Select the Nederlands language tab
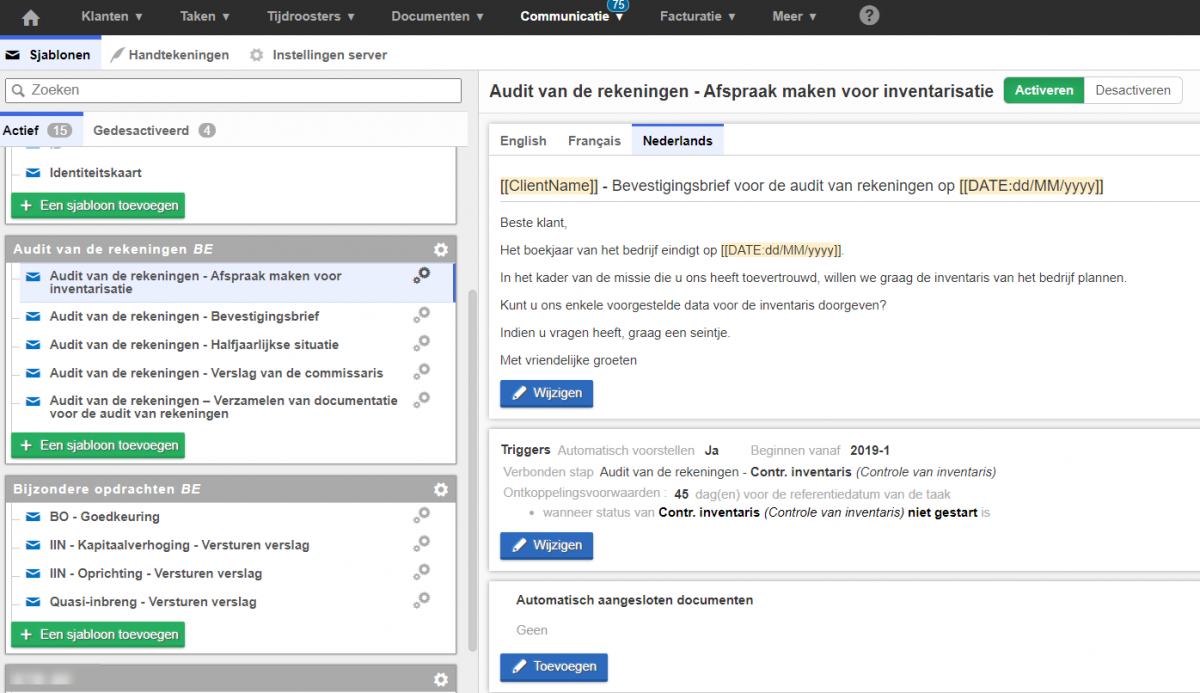This screenshot has height=693, width=1200. [x=677, y=141]
